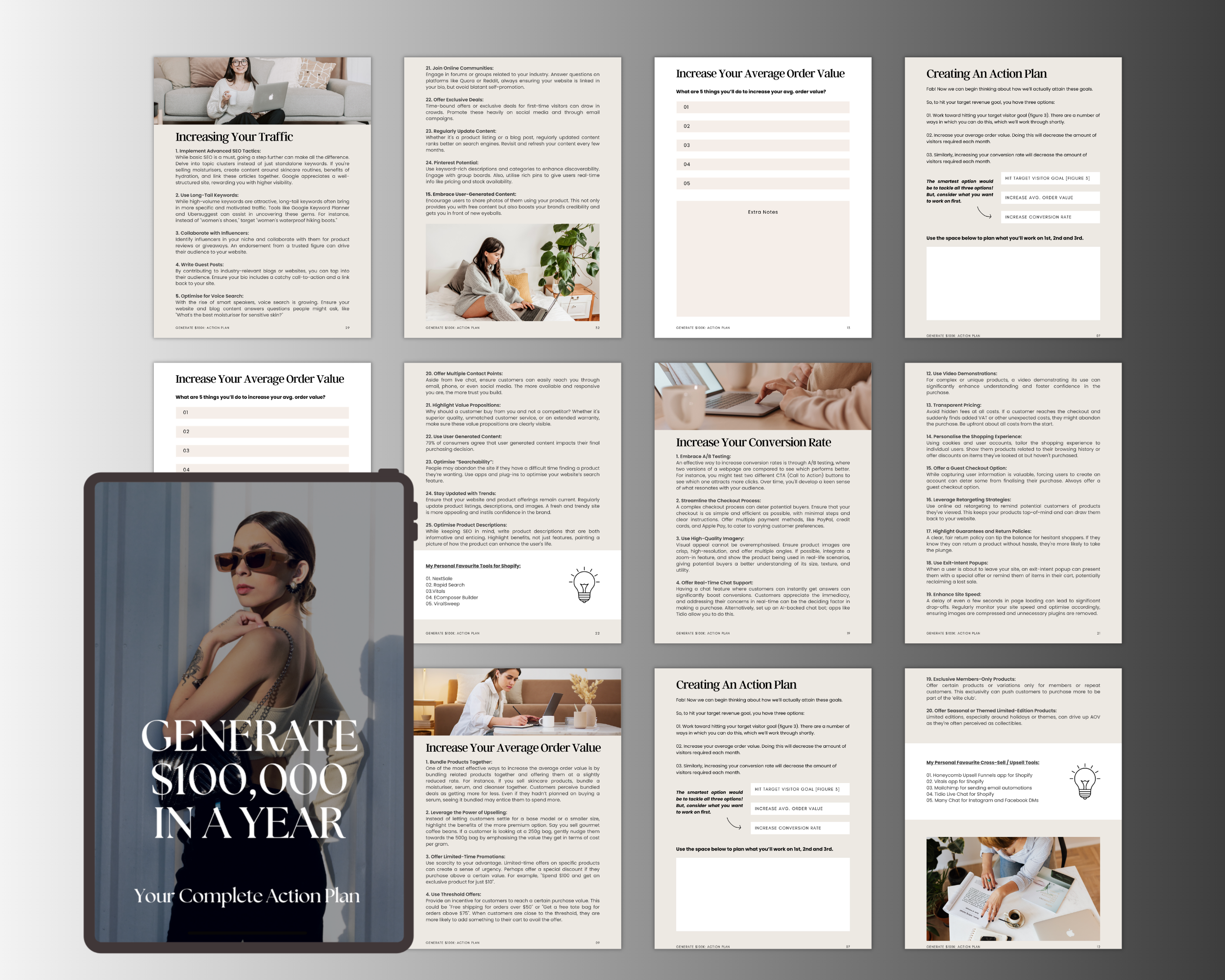Click '20. Offer Multiple Contact Points:' item

(x=464, y=374)
